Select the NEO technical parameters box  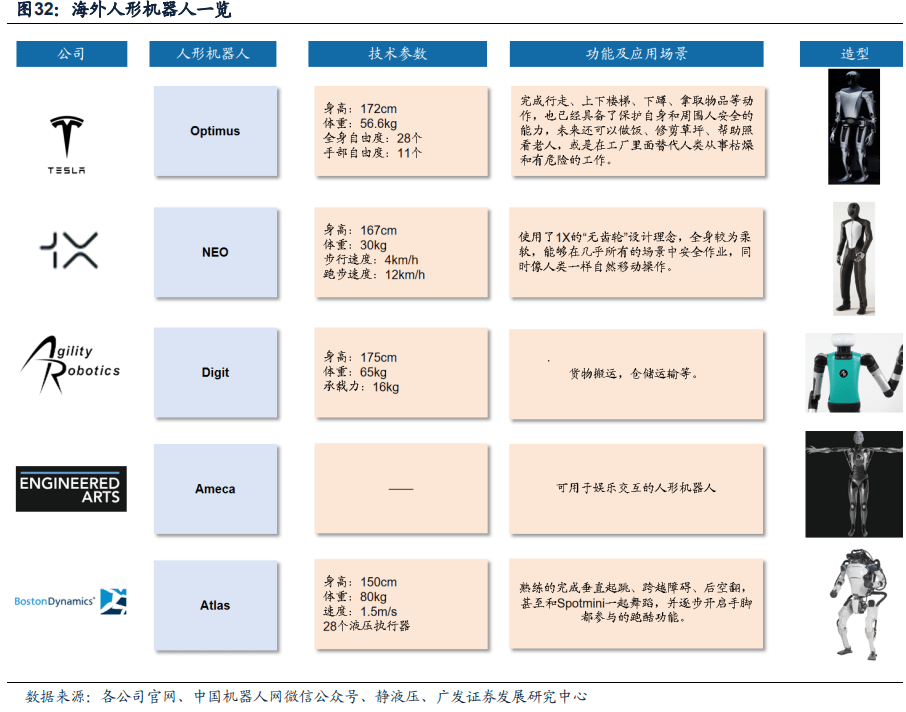pos(400,252)
